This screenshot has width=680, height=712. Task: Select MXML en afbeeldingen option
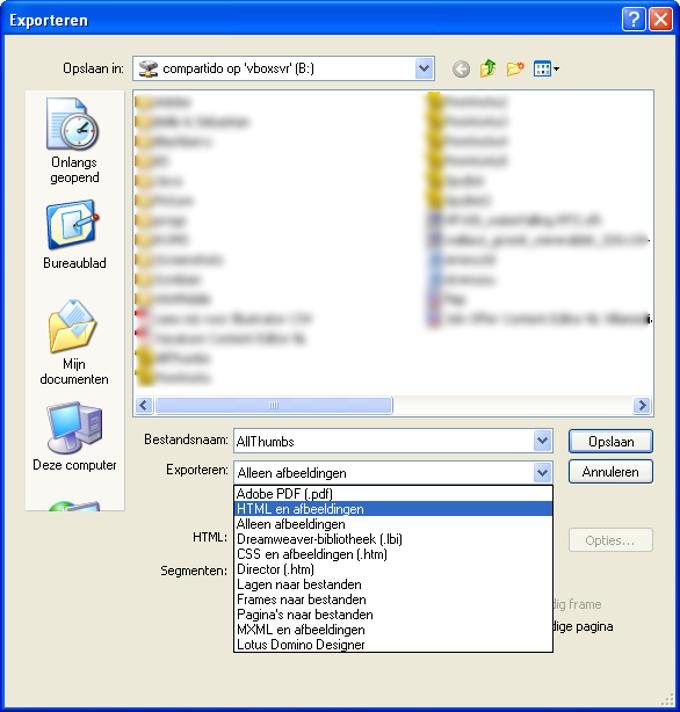[393, 629]
